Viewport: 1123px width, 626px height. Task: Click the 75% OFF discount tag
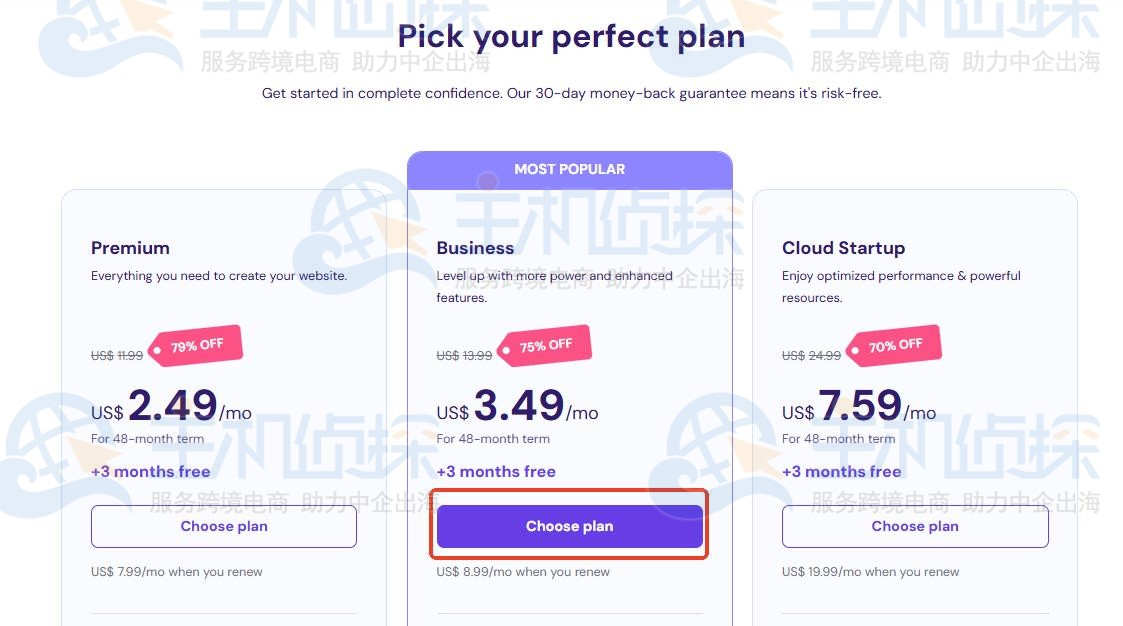tap(545, 346)
